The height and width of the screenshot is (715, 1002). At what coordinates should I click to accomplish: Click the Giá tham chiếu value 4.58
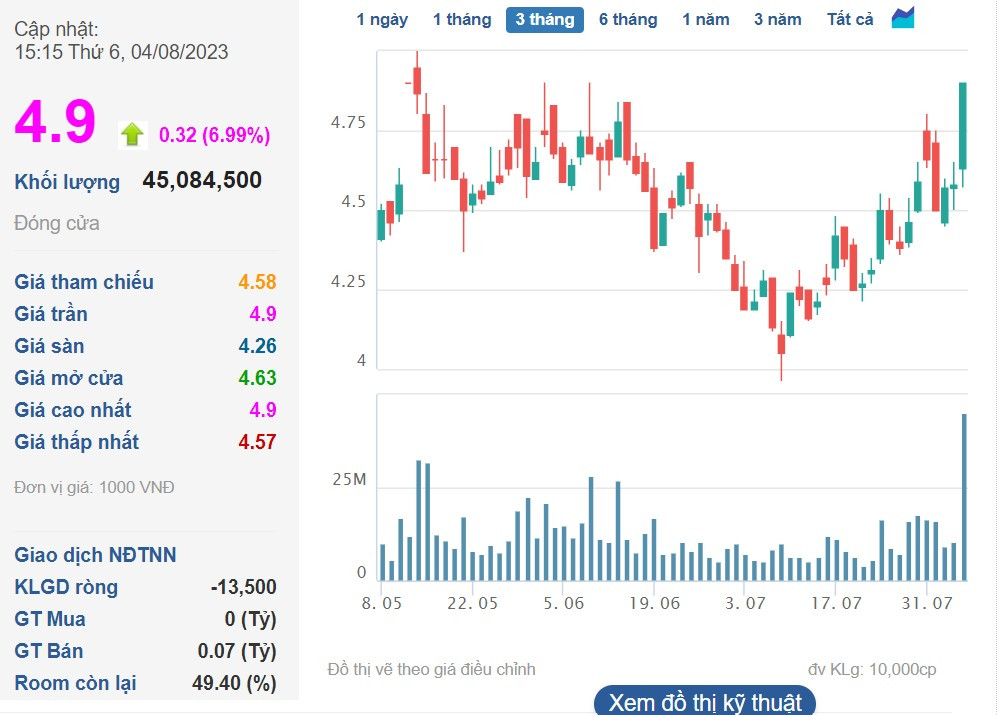[x=257, y=282]
